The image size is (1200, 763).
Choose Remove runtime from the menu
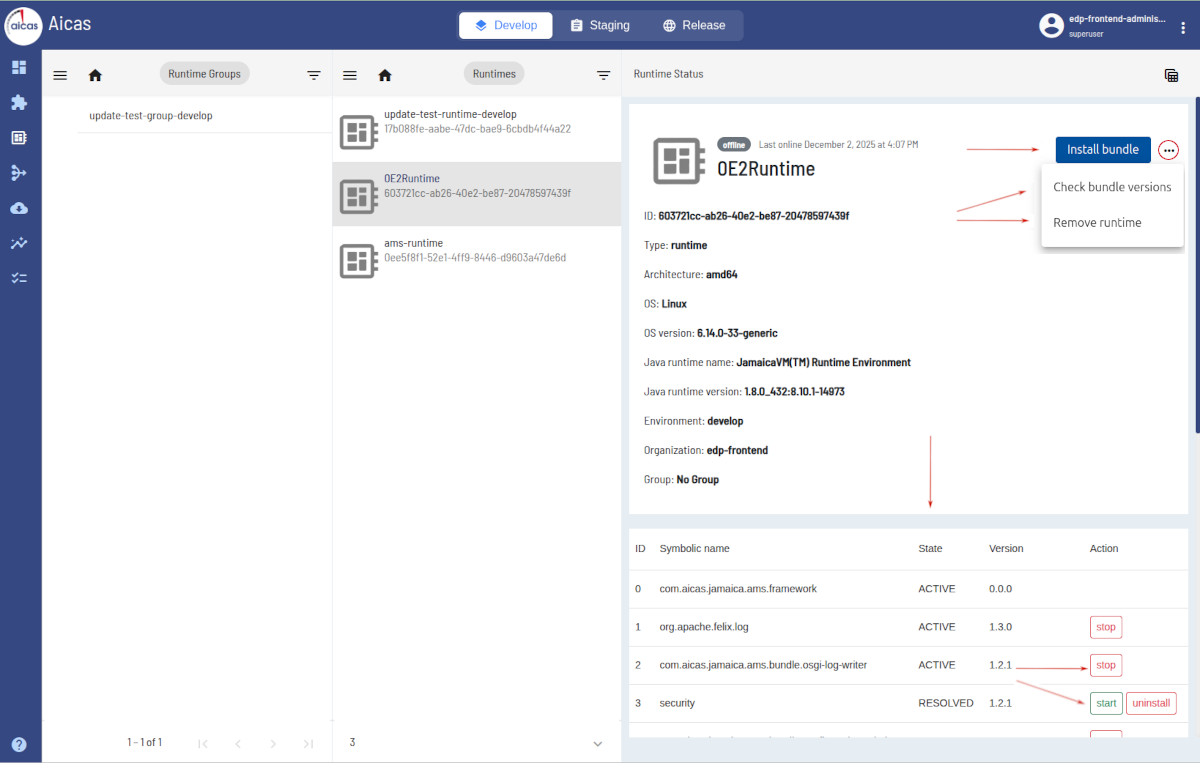tap(1097, 223)
